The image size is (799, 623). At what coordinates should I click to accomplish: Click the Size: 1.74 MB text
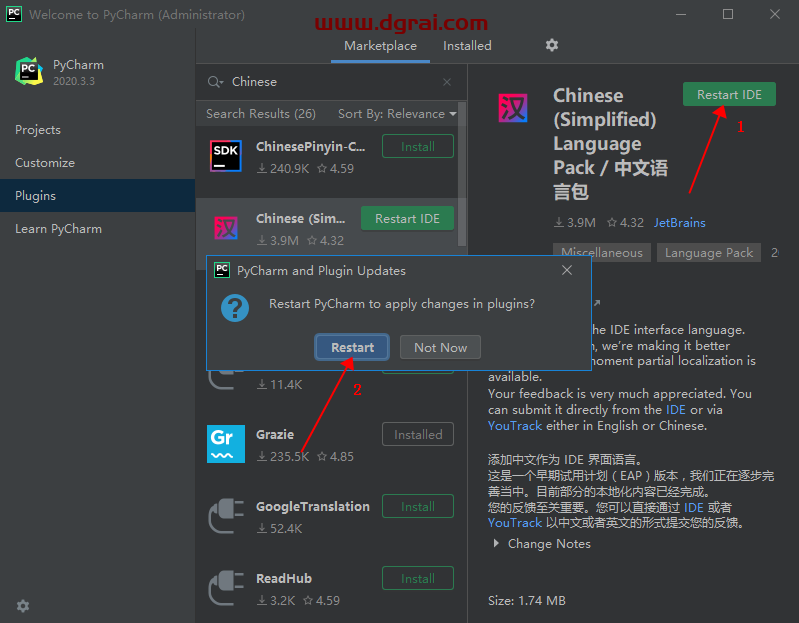[527, 601]
